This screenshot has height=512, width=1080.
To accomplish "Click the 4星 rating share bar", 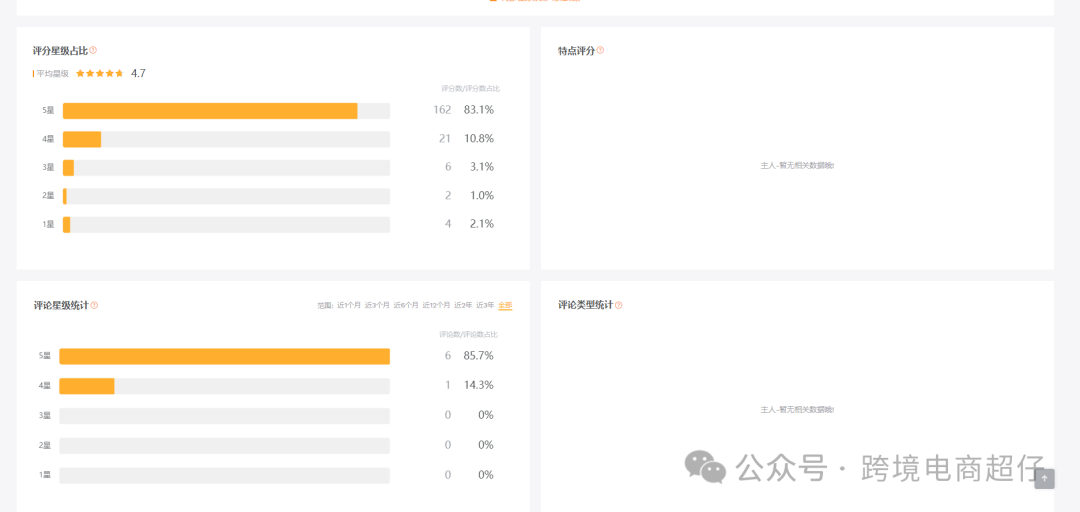I will (82, 139).
